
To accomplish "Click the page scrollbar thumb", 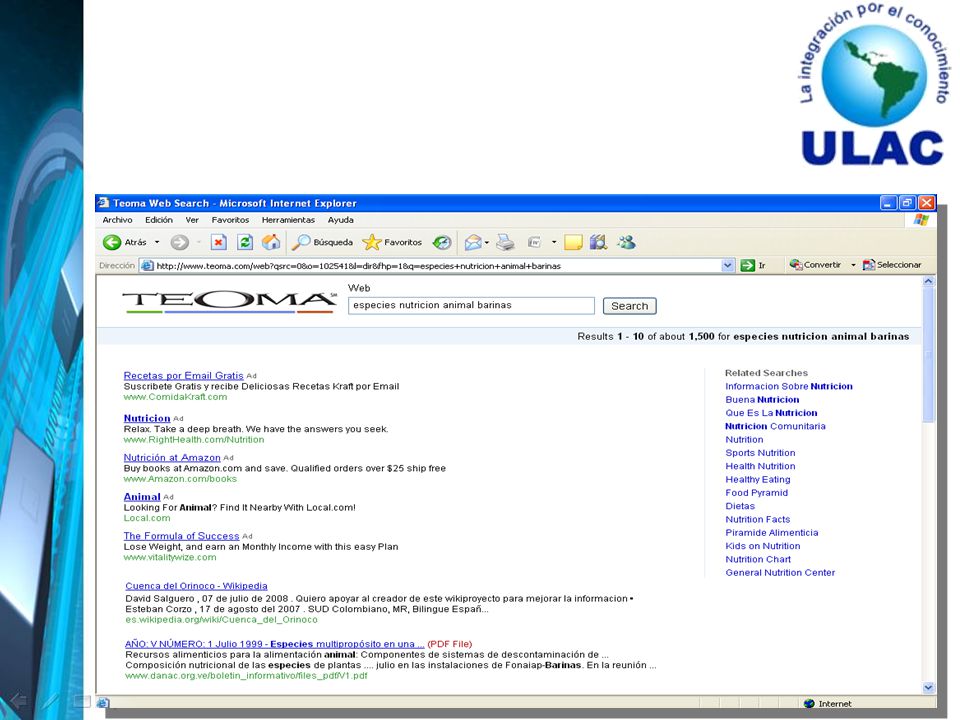I will [x=928, y=355].
